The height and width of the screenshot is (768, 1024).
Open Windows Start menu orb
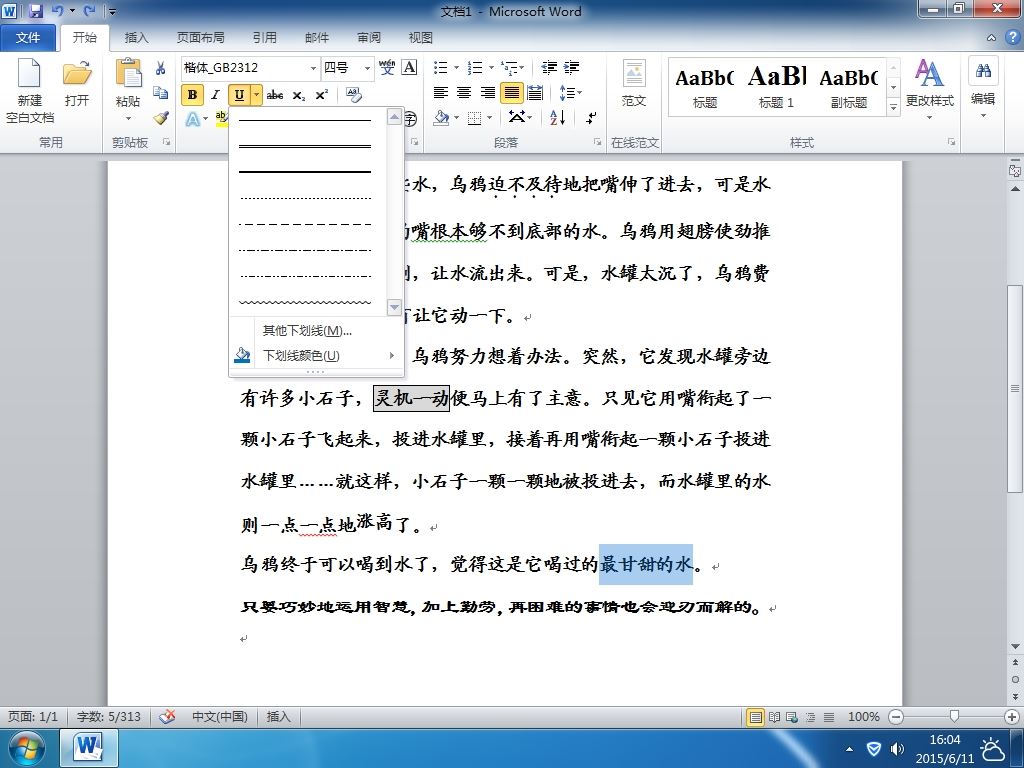26,748
